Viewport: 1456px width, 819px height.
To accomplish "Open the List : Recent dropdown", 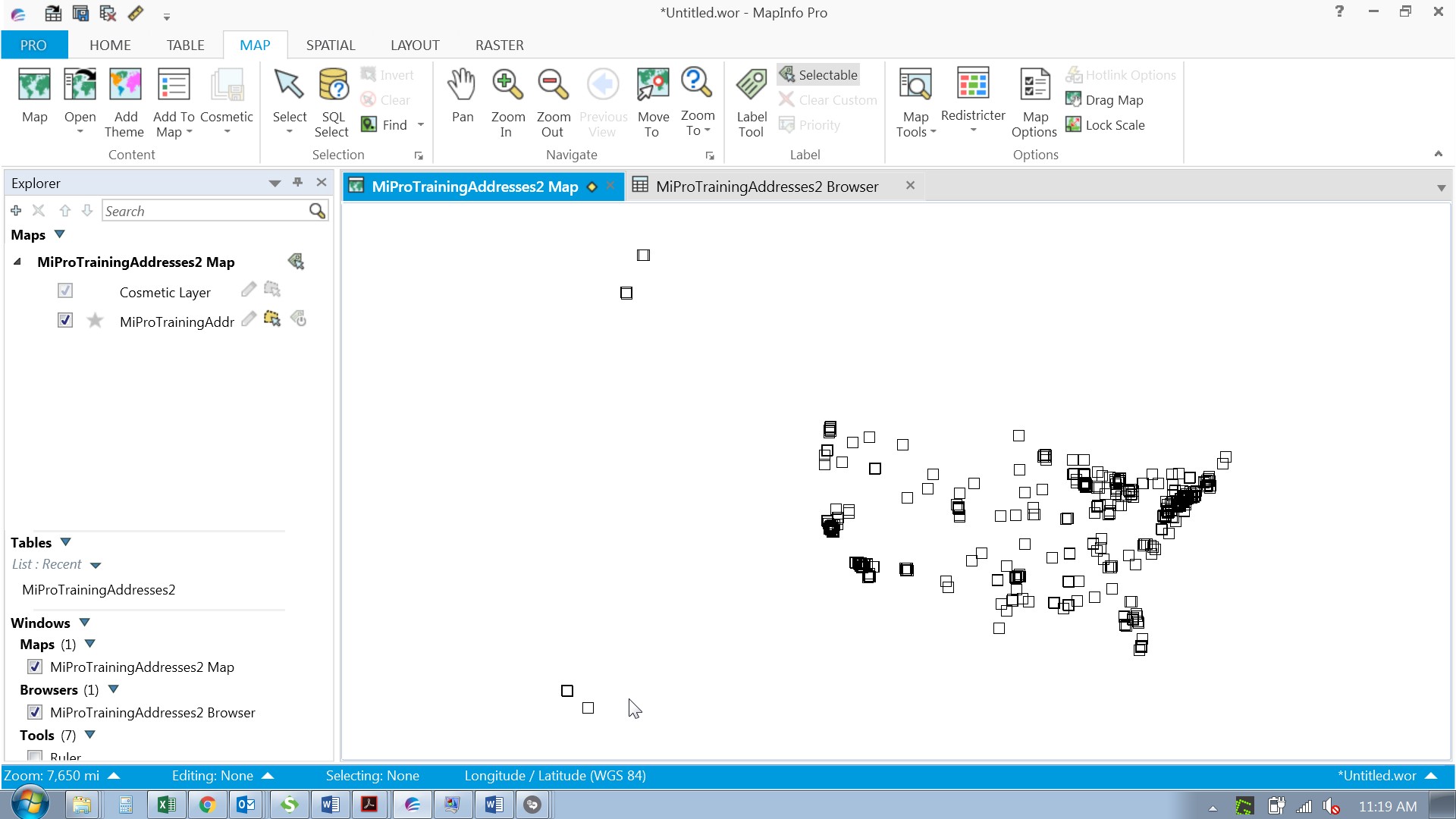I will 96,565.
